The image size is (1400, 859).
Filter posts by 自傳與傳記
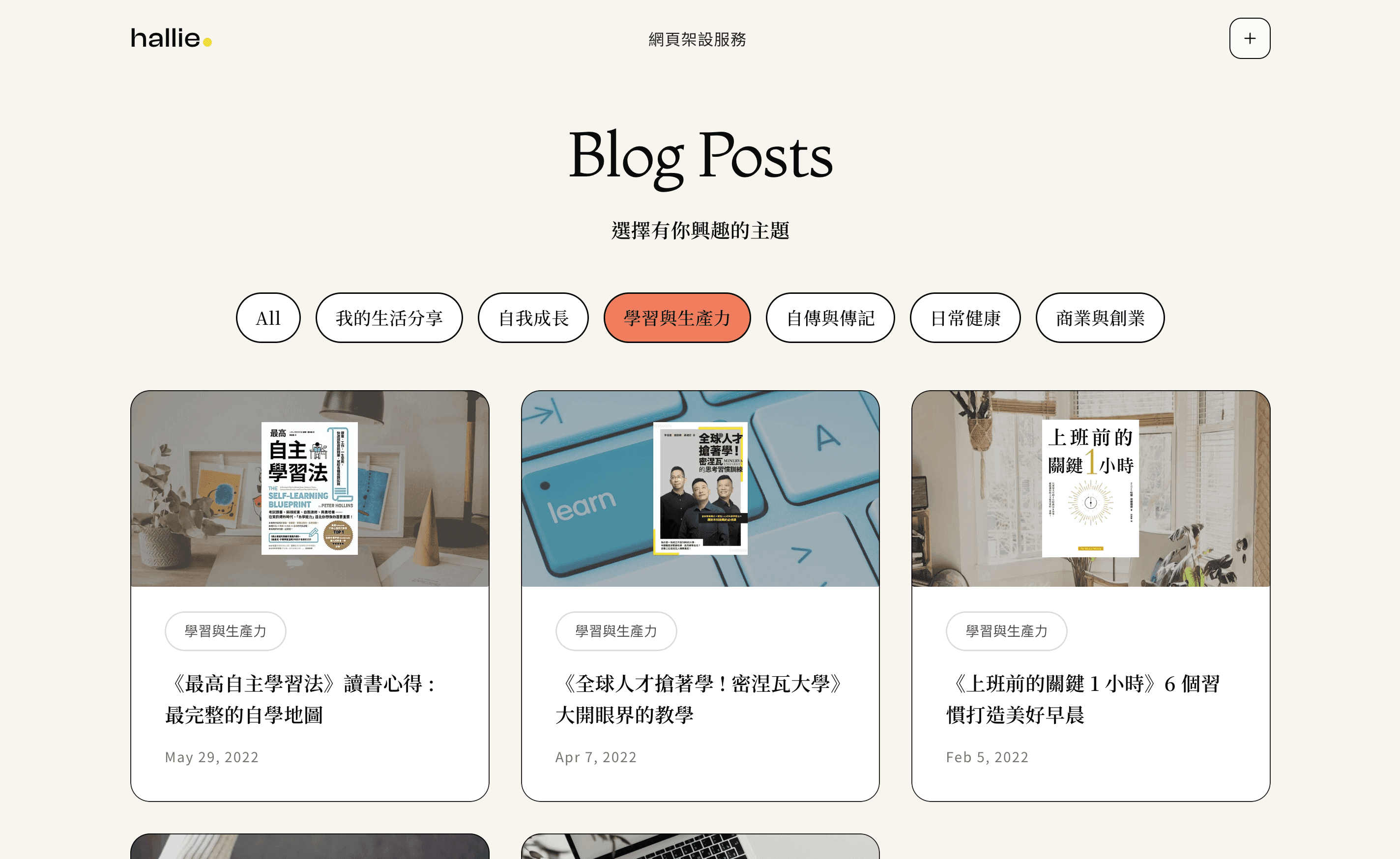[830, 317]
